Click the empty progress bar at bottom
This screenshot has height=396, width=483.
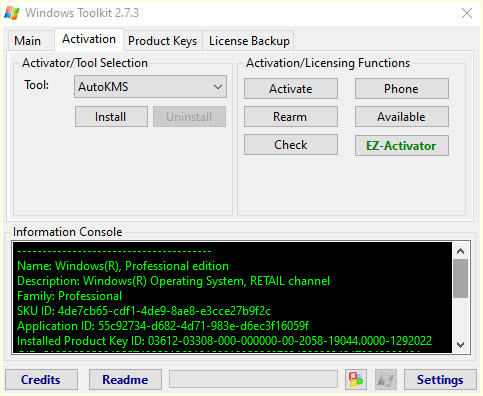pos(253,379)
